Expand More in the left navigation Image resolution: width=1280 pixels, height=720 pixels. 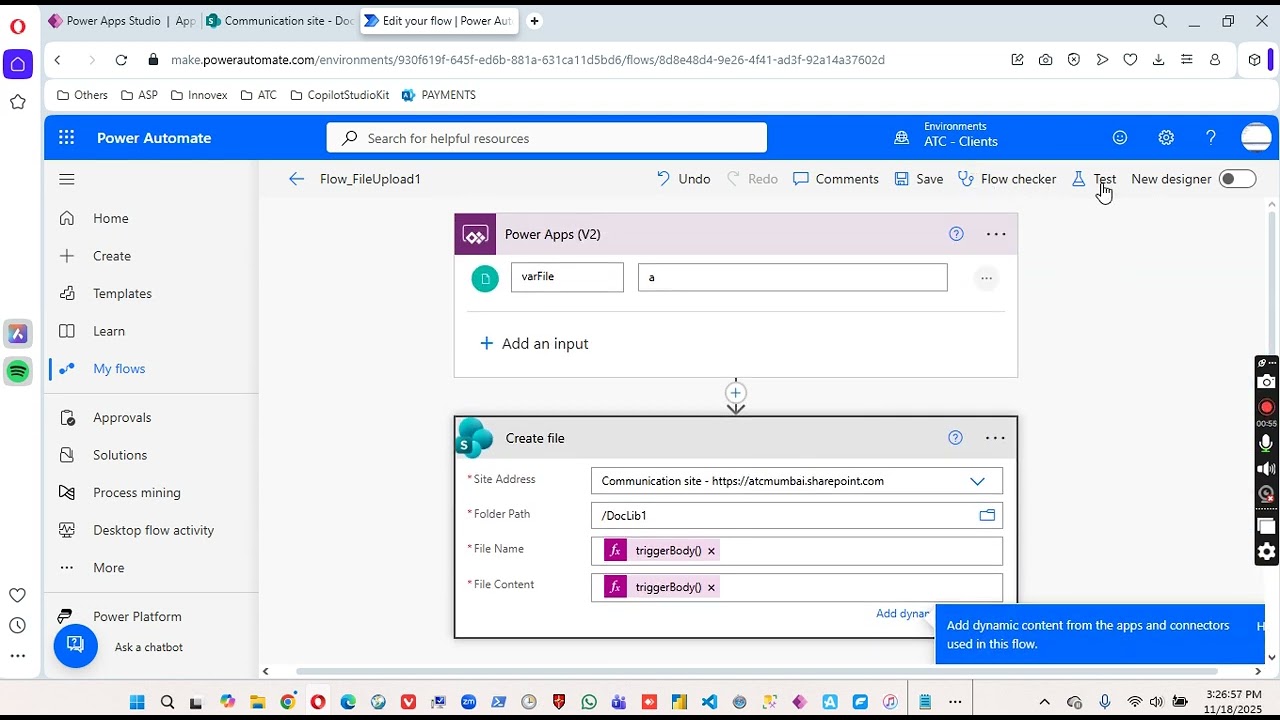[109, 568]
